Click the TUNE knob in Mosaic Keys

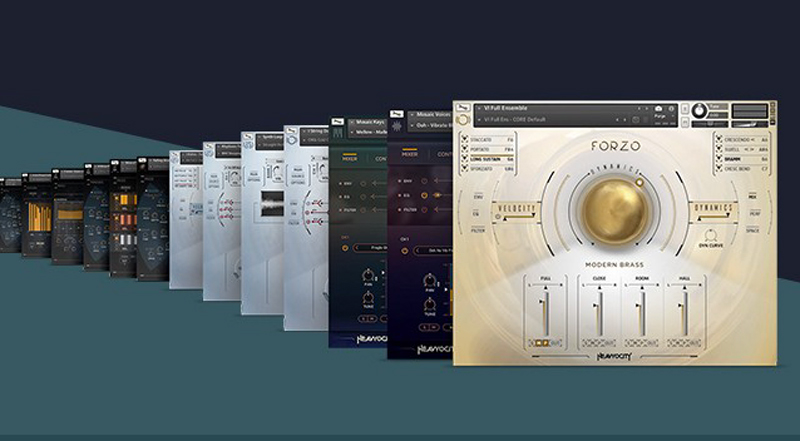[368, 298]
